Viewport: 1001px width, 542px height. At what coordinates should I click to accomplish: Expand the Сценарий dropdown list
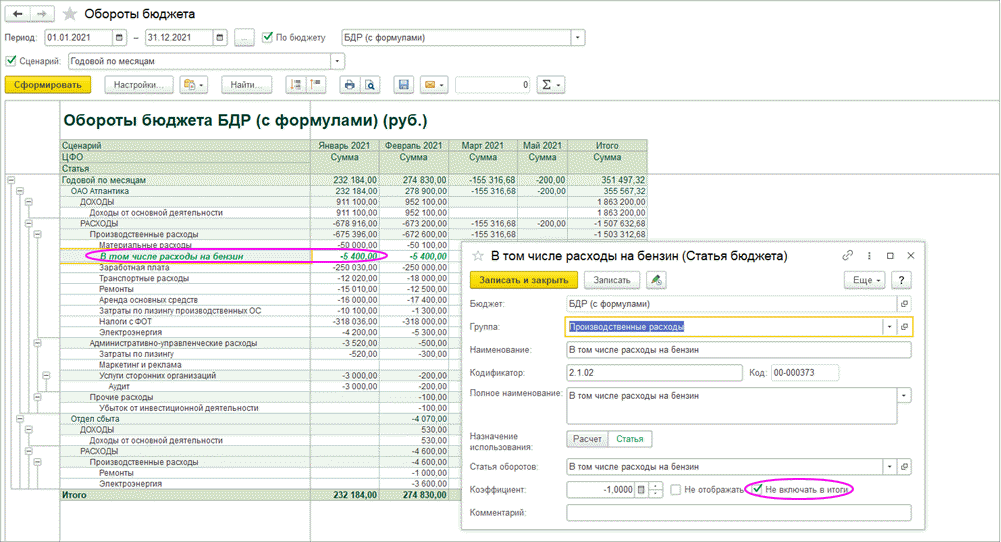[322, 61]
